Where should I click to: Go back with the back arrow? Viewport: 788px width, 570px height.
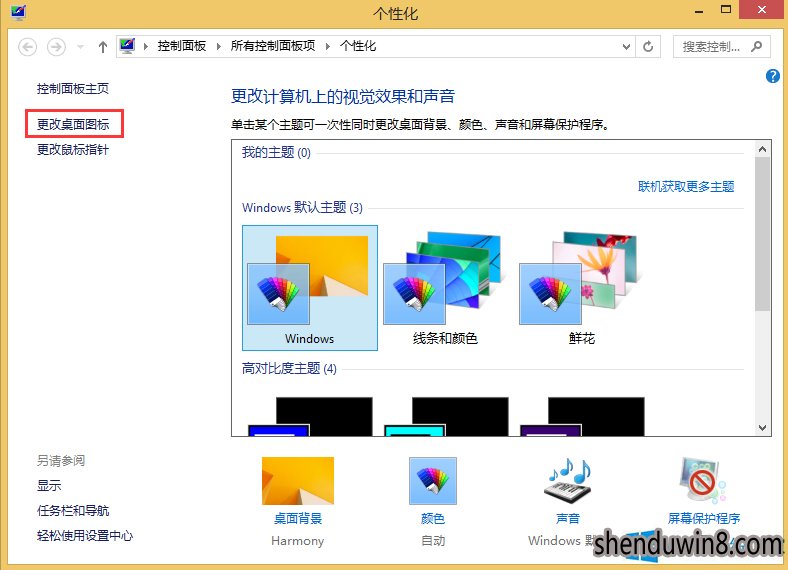[28, 47]
